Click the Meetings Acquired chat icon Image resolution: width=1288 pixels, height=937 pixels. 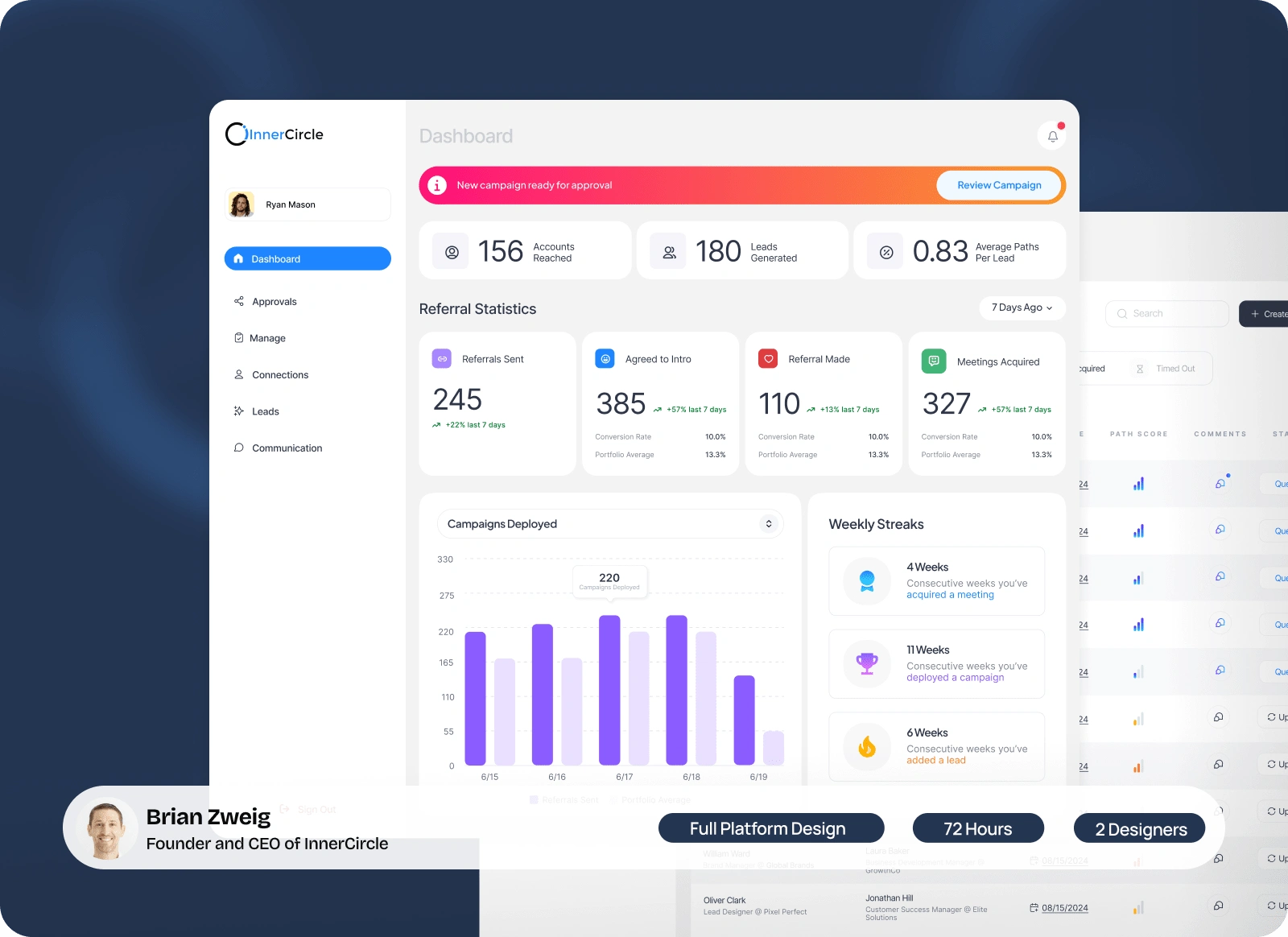(934, 361)
